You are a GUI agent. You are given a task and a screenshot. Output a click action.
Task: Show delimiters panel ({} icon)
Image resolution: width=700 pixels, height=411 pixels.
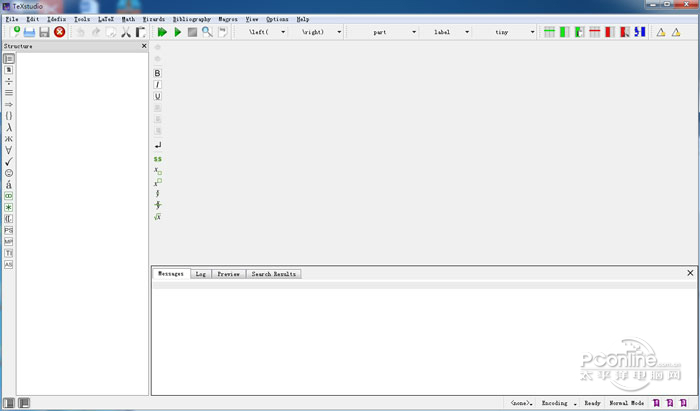coord(8,116)
